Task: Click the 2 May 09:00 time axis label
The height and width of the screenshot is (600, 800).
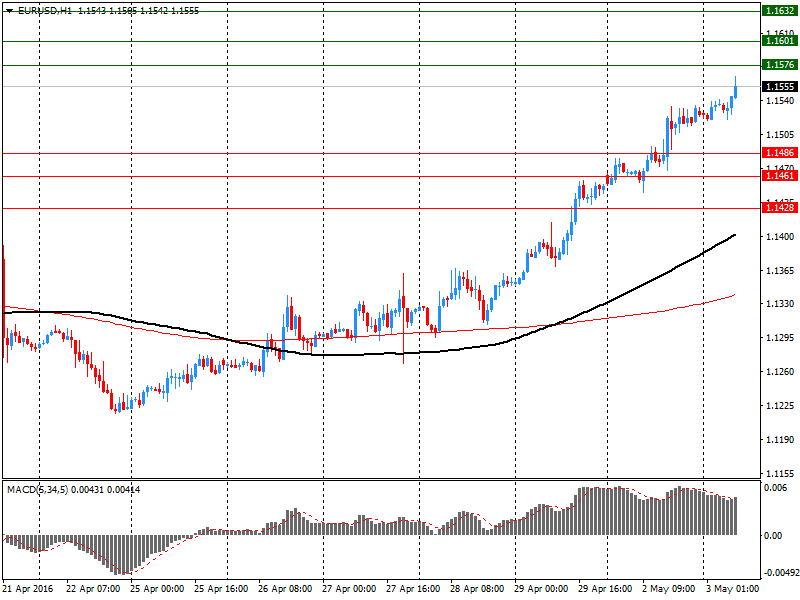Action: click(x=669, y=589)
